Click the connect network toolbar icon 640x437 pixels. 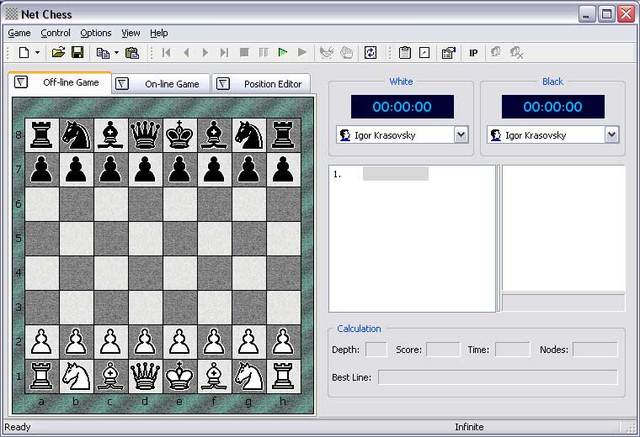(x=496, y=52)
